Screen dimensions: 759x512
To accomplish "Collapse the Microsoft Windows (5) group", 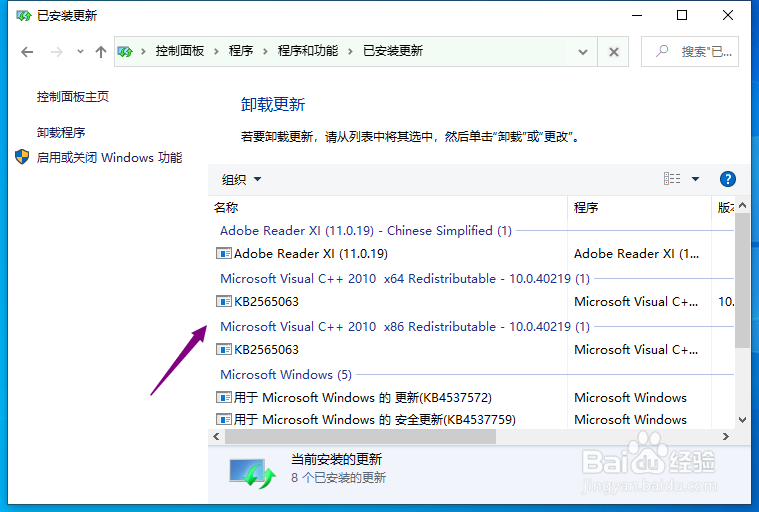I will coord(286,375).
